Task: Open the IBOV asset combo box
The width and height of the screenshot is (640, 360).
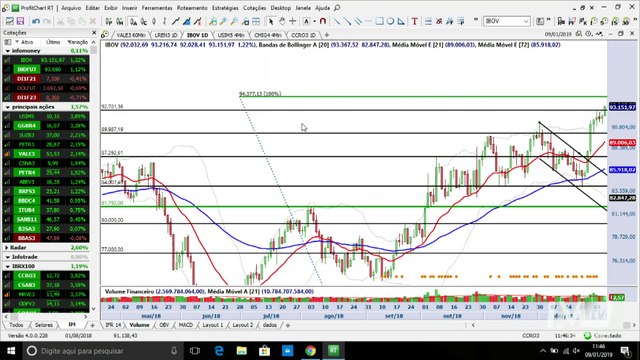Action: tap(507, 21)
